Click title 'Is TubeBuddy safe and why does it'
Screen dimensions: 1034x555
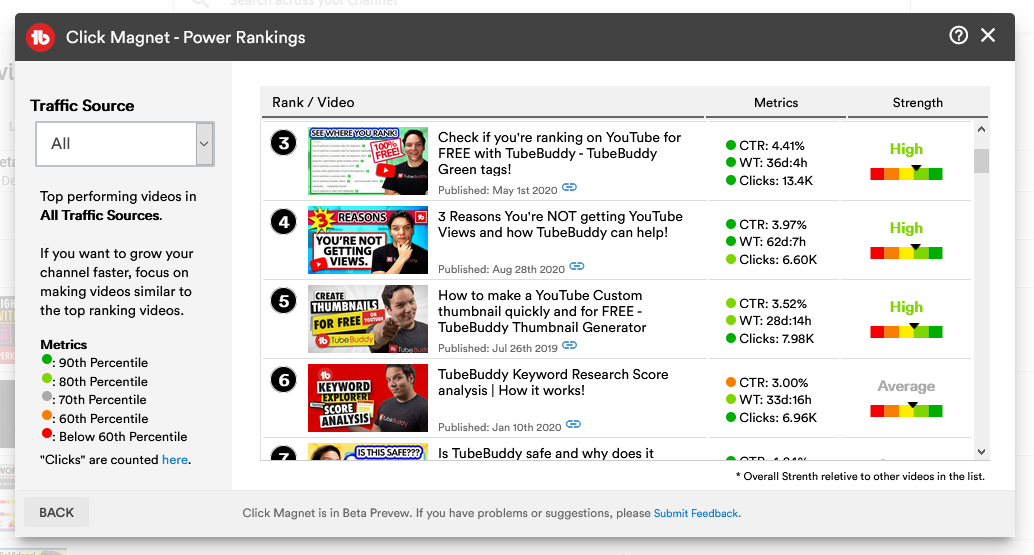[546, 453]
